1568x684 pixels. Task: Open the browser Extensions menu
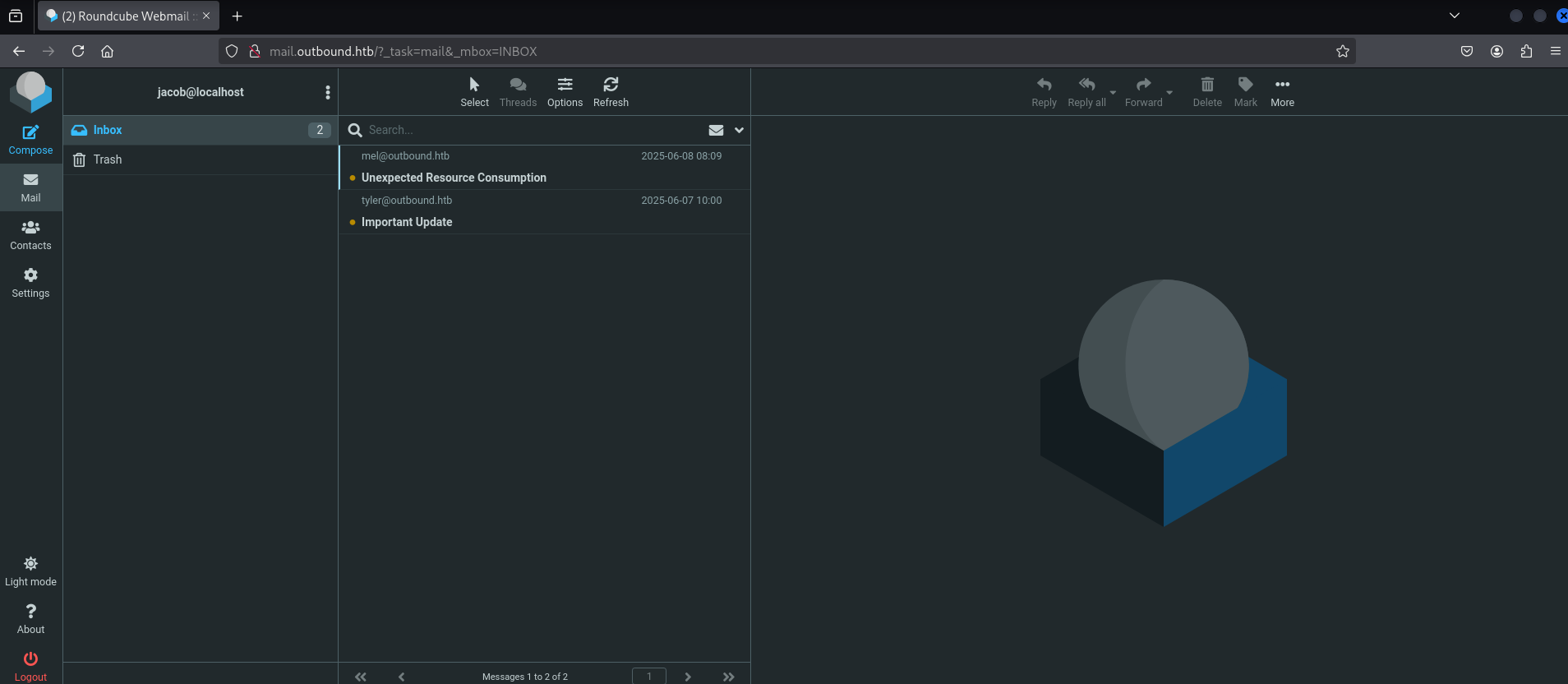(x=1526, y=51)
